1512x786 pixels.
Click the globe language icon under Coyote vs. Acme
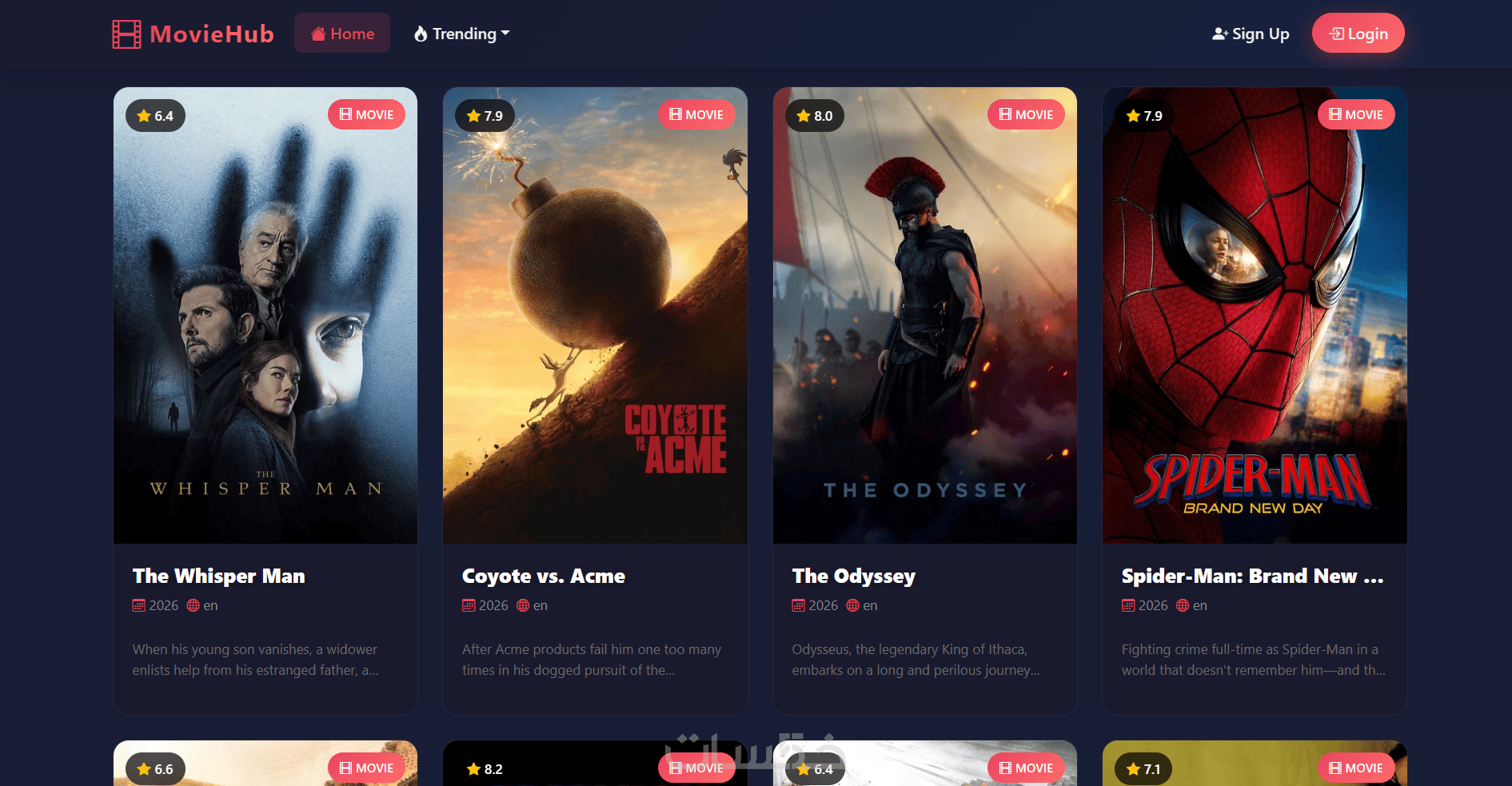(x=523, y=605)
